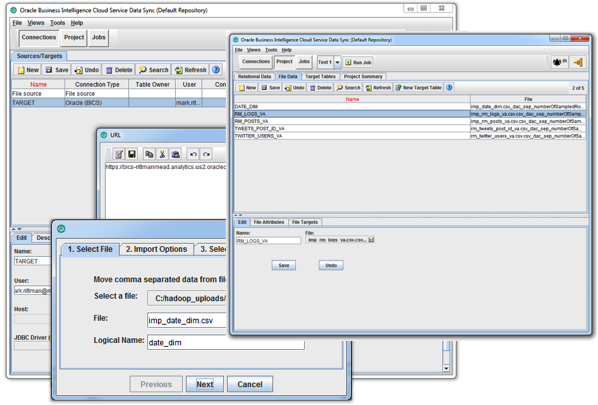Viewport: 598px width, 405px height.
Task: Click File field imp_date_dim.csv
Action: pyautogui.click(x=187, y=321)
